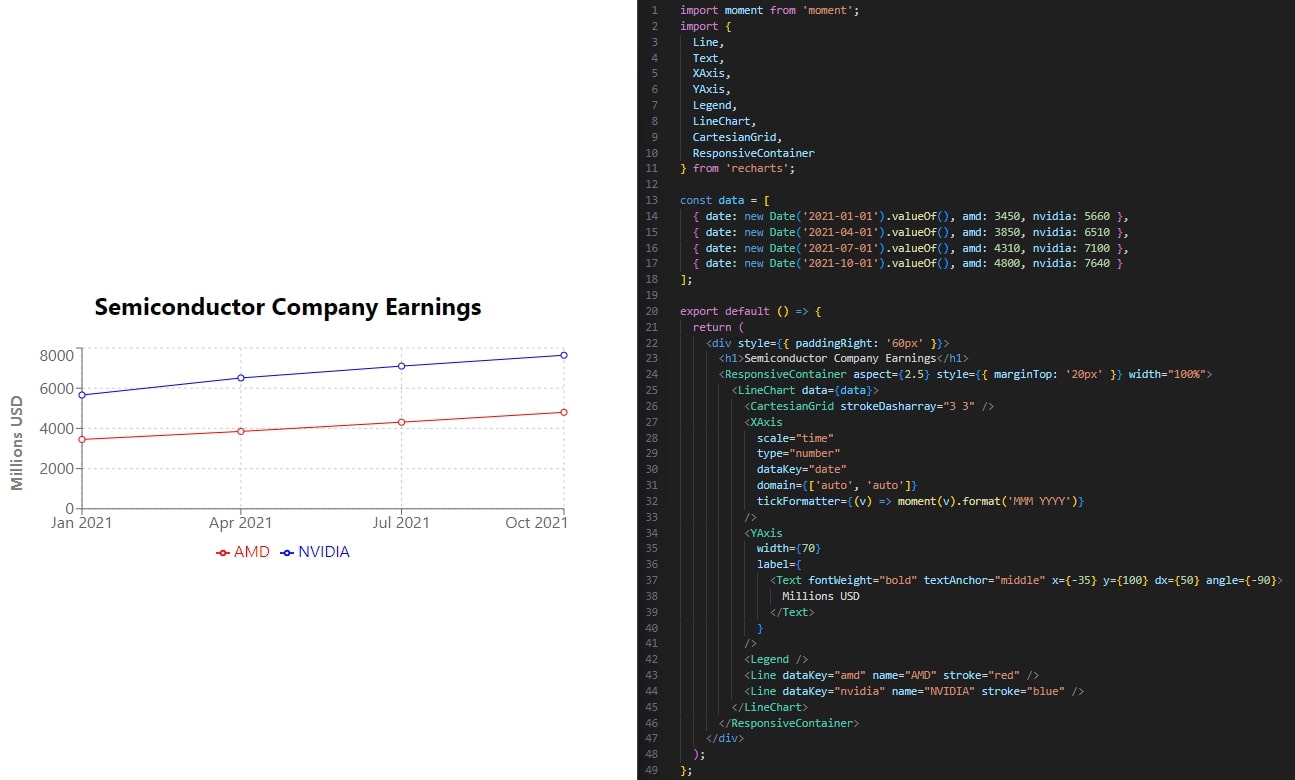Toggle the AMD legend label
This screenshot has width=1295, height=780.
(x=252, y=552)
